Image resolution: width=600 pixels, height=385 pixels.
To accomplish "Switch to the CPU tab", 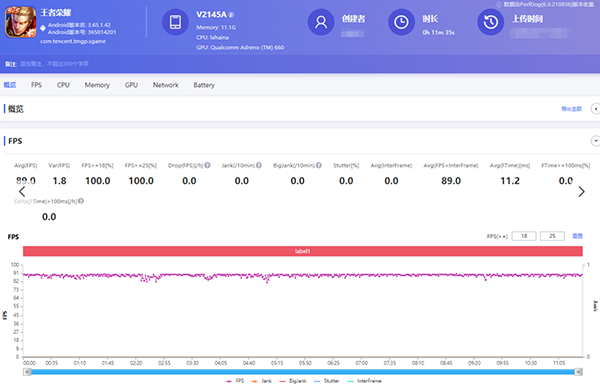I will pyautogui.click(x=63, y=85).
